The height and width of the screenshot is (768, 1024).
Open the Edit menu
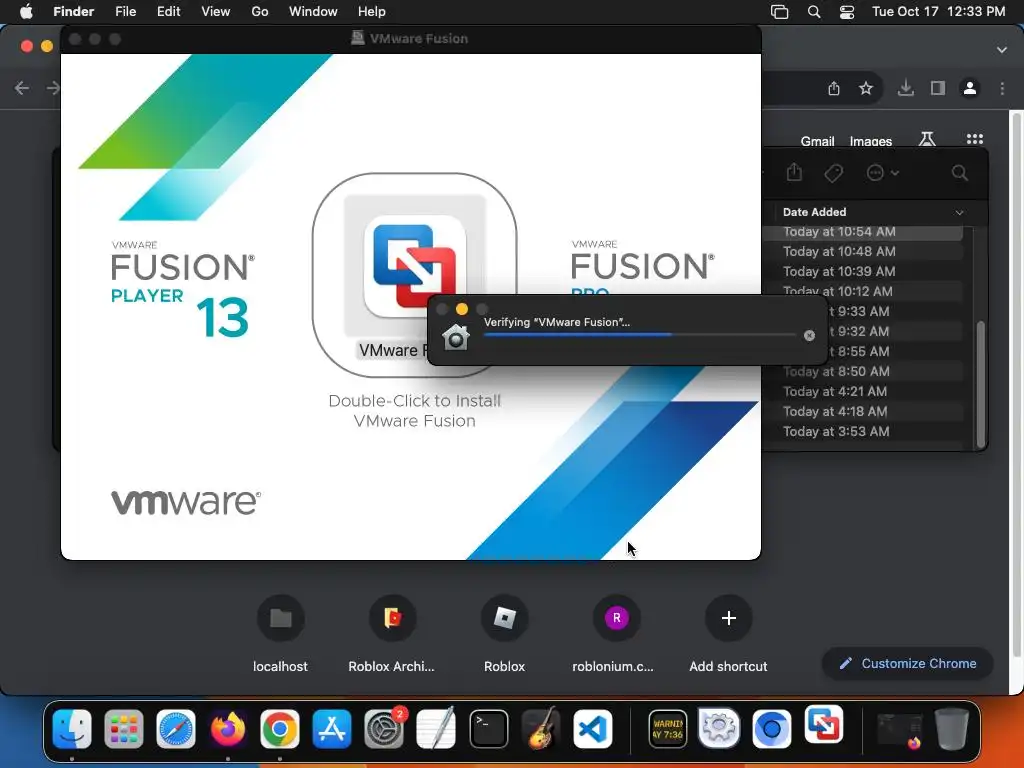coord(168,11)
